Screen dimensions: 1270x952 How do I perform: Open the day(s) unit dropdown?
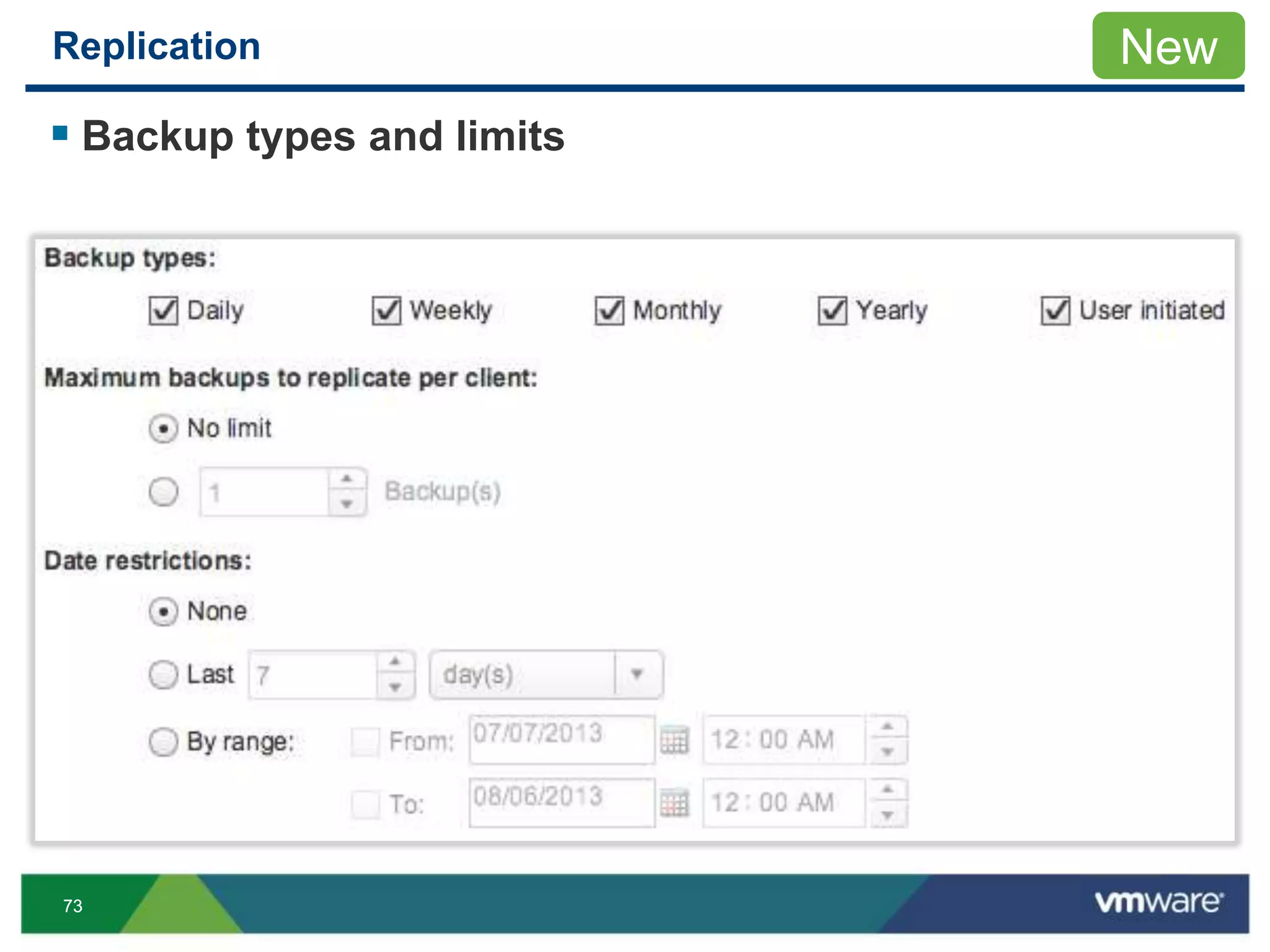546,674
